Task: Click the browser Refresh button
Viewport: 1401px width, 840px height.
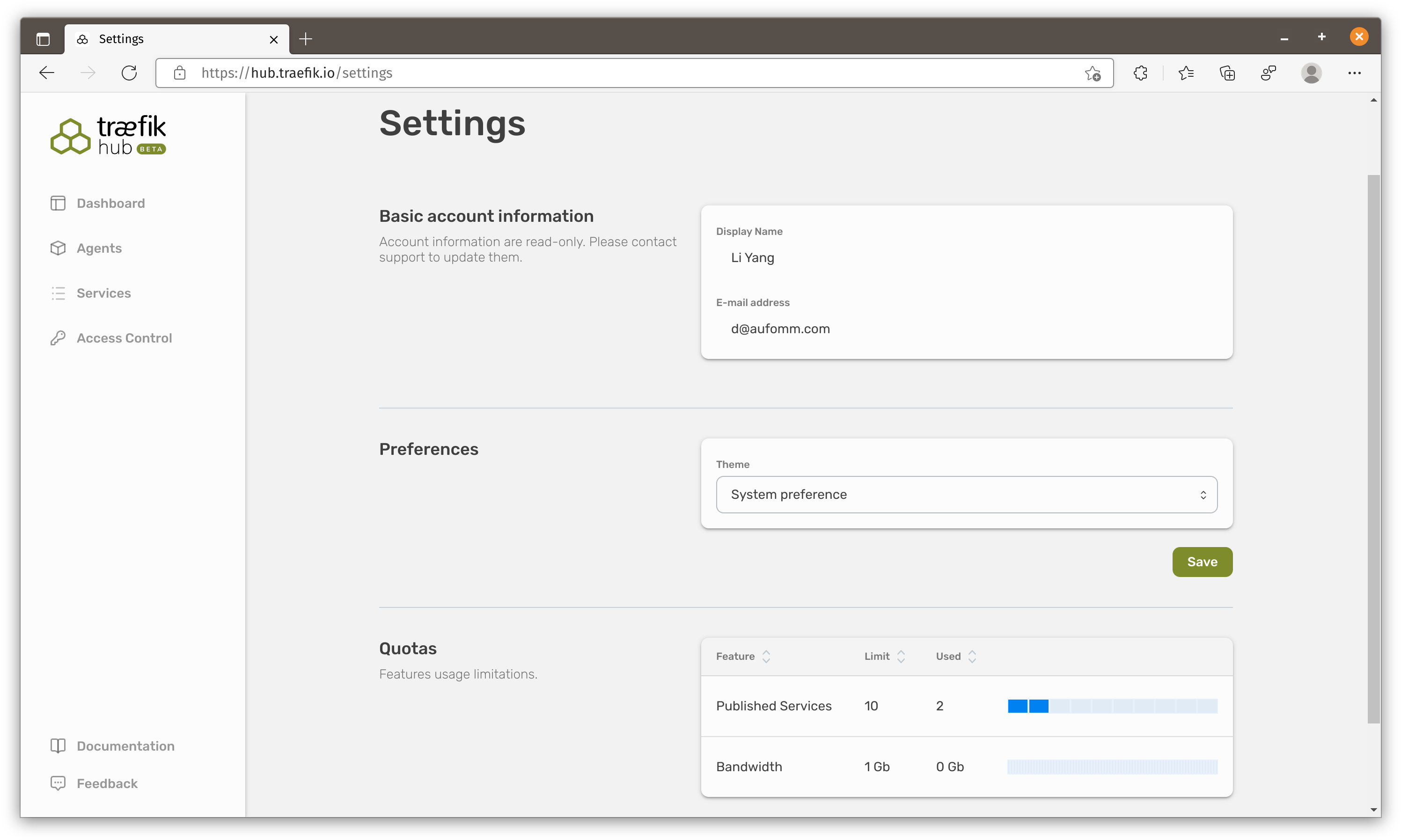Action: (129, 73)
